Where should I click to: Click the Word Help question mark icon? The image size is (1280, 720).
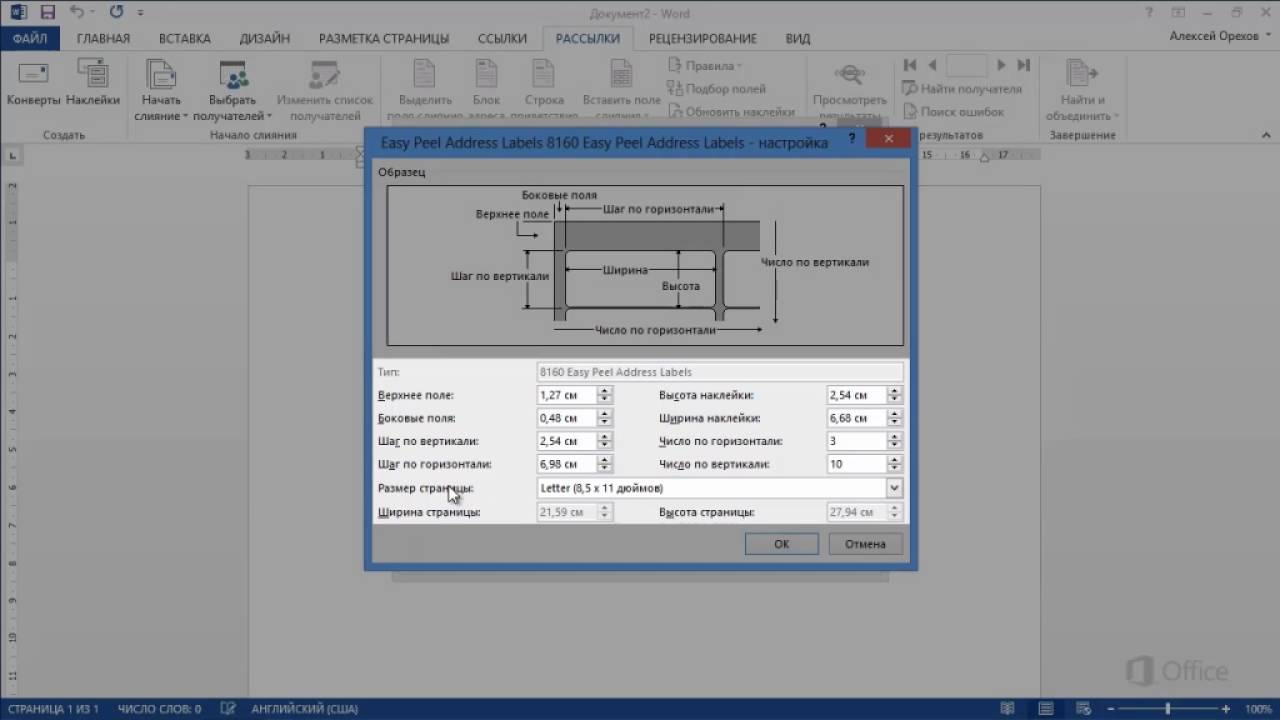(1150, 12)
